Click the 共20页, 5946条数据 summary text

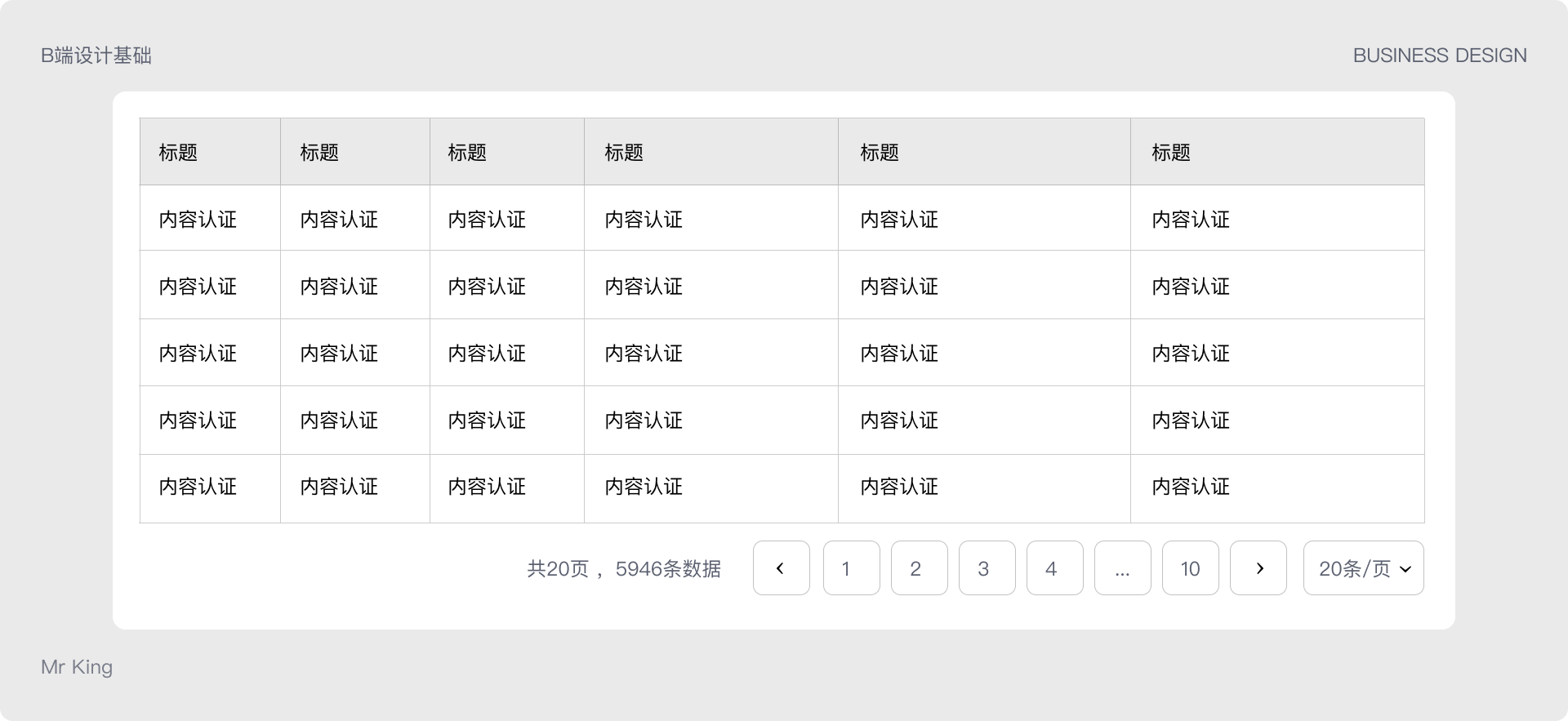[624, 569]
